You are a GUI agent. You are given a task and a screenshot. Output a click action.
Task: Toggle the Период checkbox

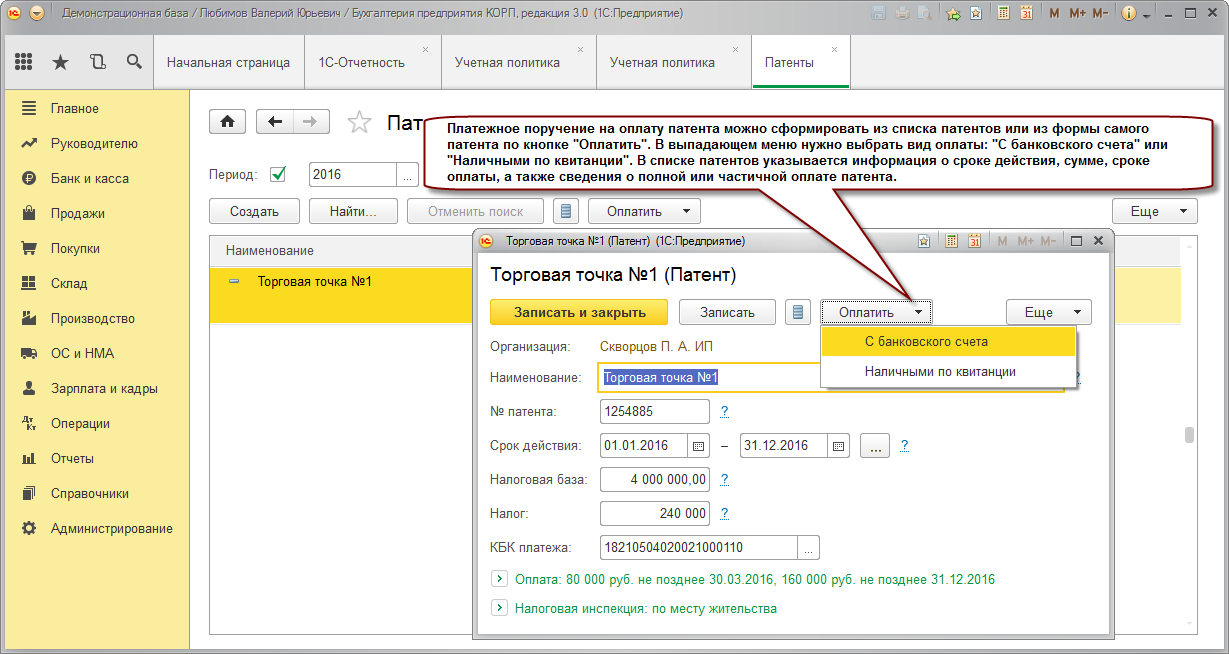point(278,174)
